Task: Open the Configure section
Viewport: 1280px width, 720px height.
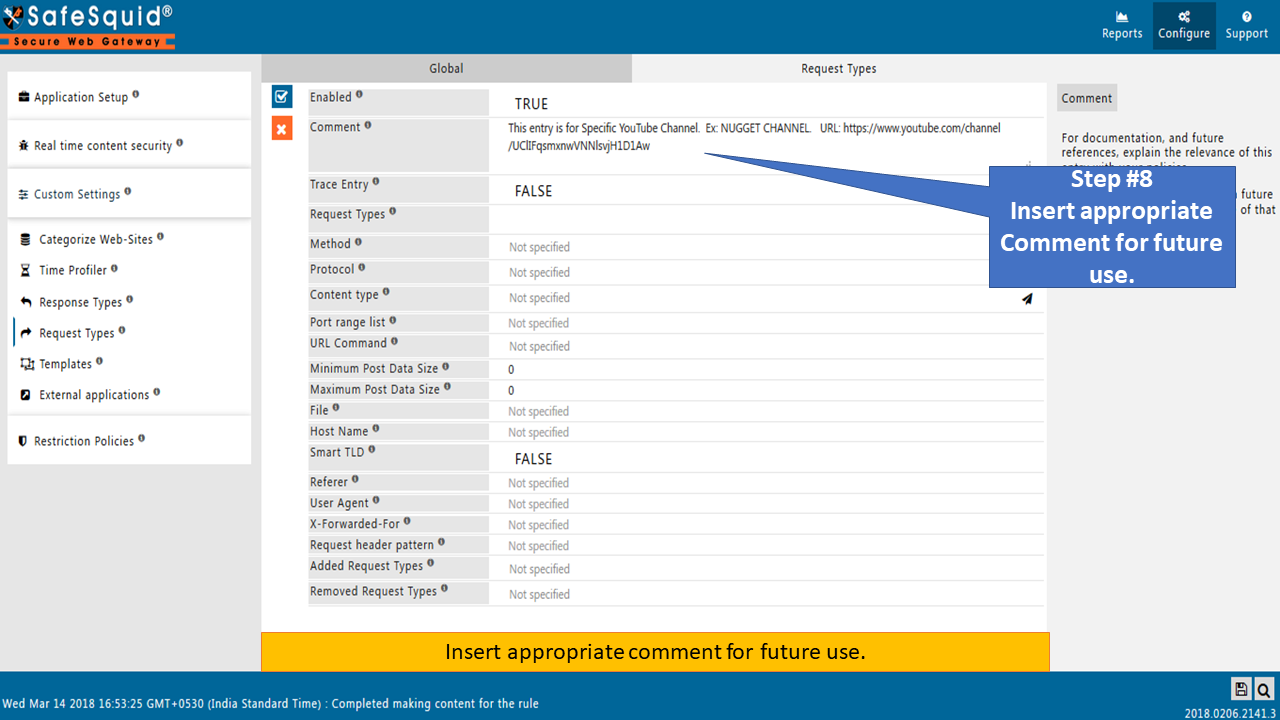Action: tap(1184, 26)
